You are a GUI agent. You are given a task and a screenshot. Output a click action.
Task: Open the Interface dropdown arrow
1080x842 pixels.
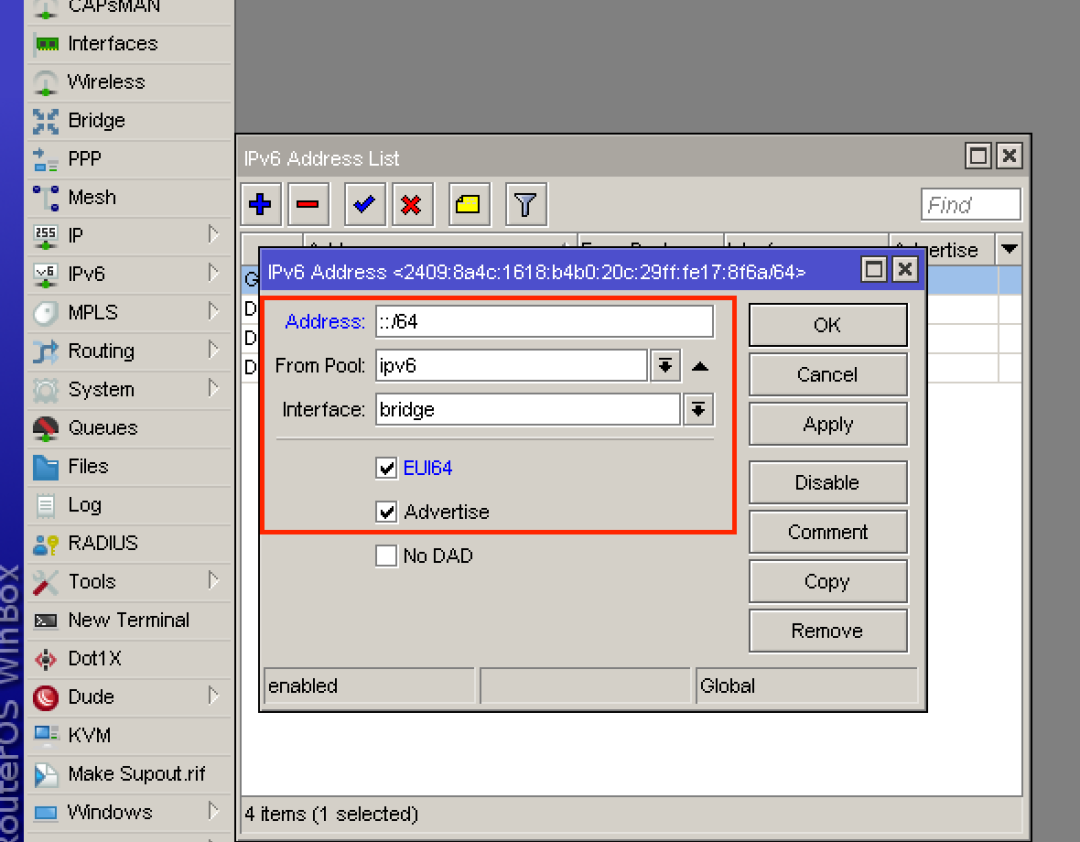pos(698,410)
